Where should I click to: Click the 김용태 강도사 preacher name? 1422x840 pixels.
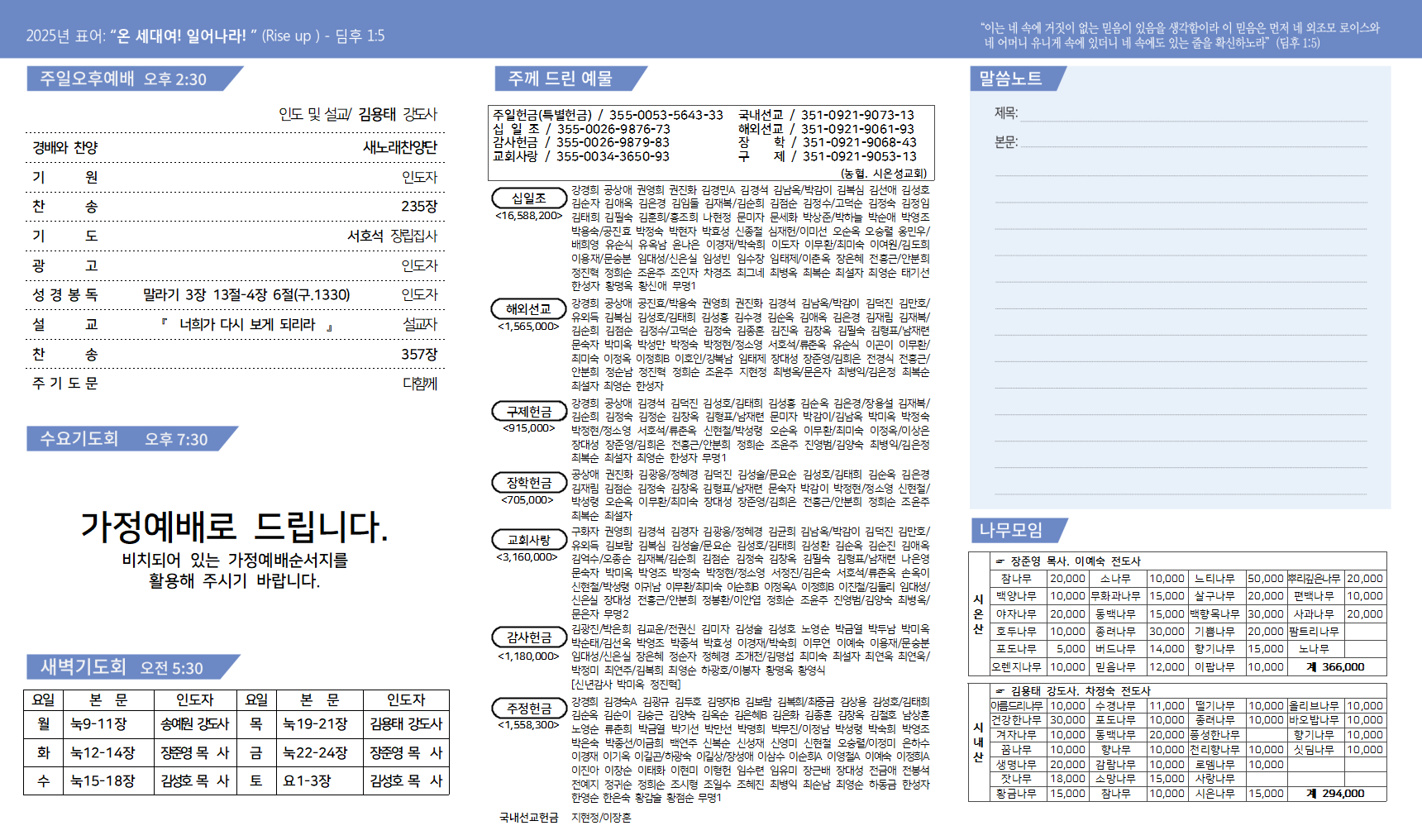click(x=398, y=114)
